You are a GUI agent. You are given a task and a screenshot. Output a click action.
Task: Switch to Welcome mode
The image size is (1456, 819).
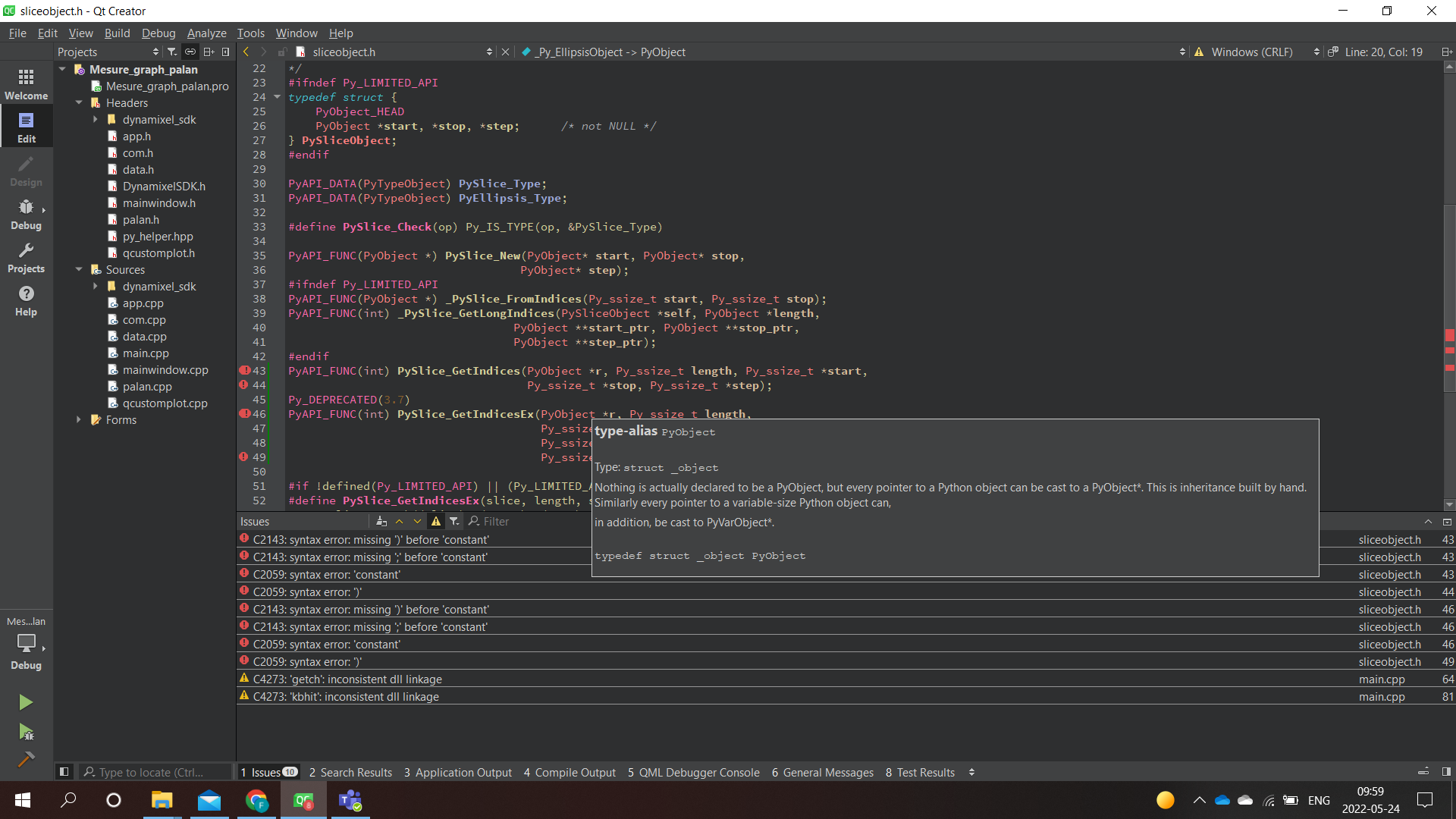click(26, 83)
